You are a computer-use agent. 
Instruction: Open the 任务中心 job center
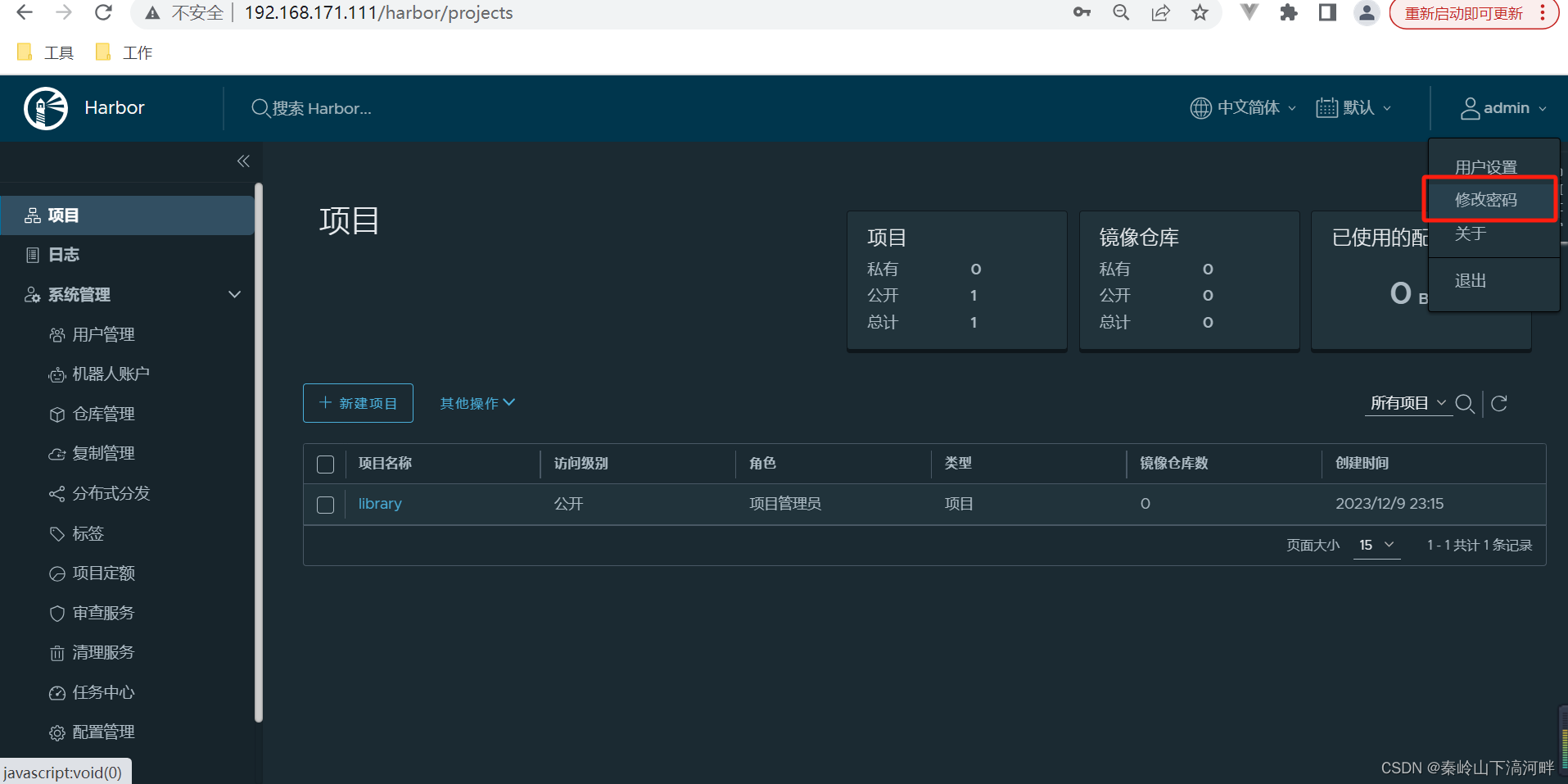pos(102,691)
